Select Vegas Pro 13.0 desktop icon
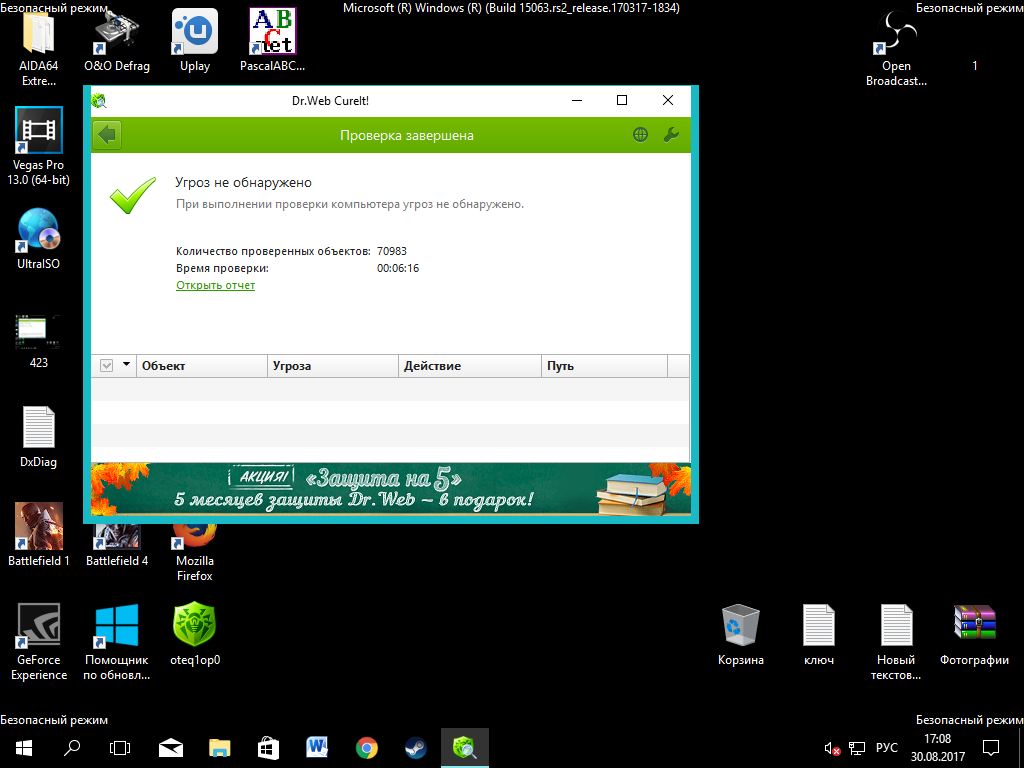 pyautogui.click(x=38, y=146)
